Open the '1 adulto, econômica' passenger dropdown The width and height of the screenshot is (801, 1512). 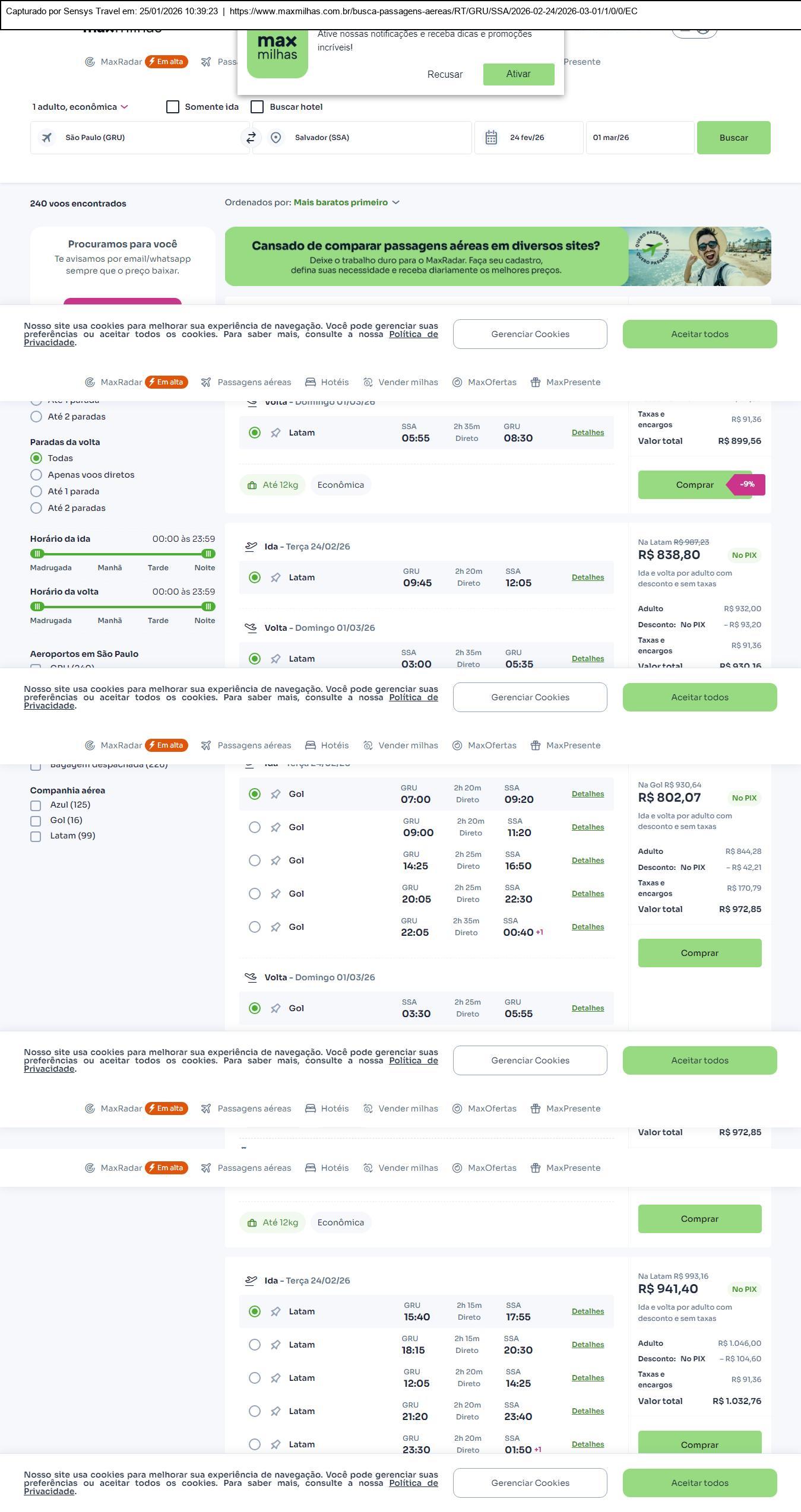pyautogui.click(x=80, y=107)
